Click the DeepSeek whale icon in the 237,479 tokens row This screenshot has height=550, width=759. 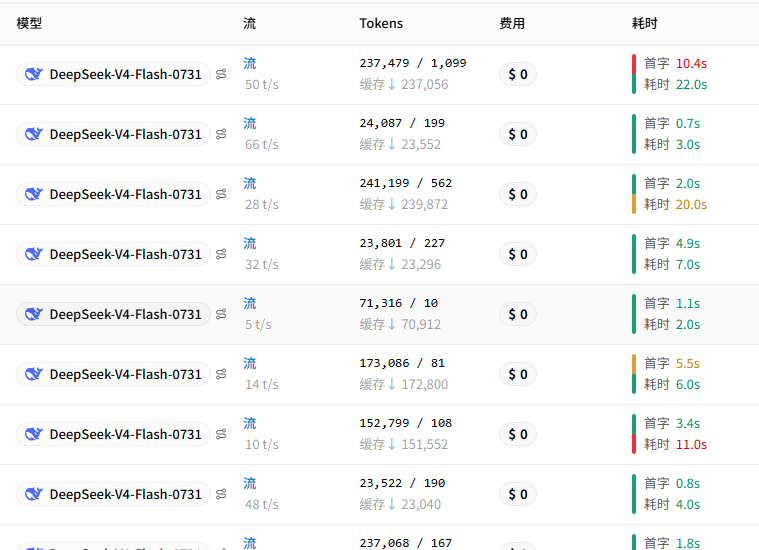pyautogui.click(x=34, y=74)
